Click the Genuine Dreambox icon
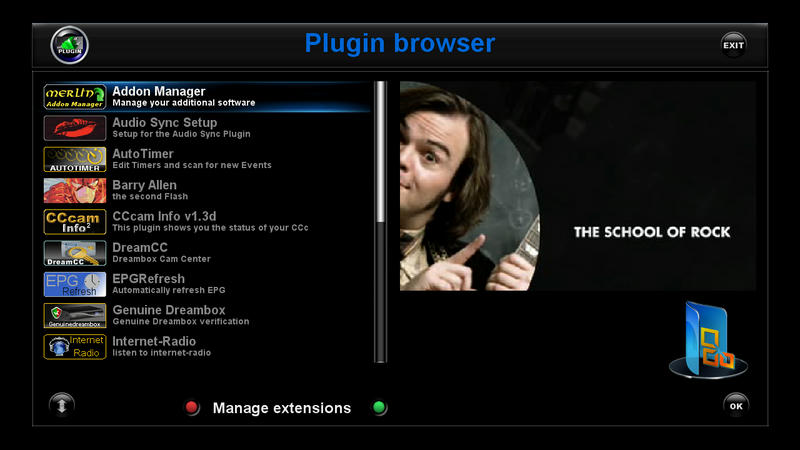Image resolution: width=800 pixels, height=450 pixels. (75, 315)
